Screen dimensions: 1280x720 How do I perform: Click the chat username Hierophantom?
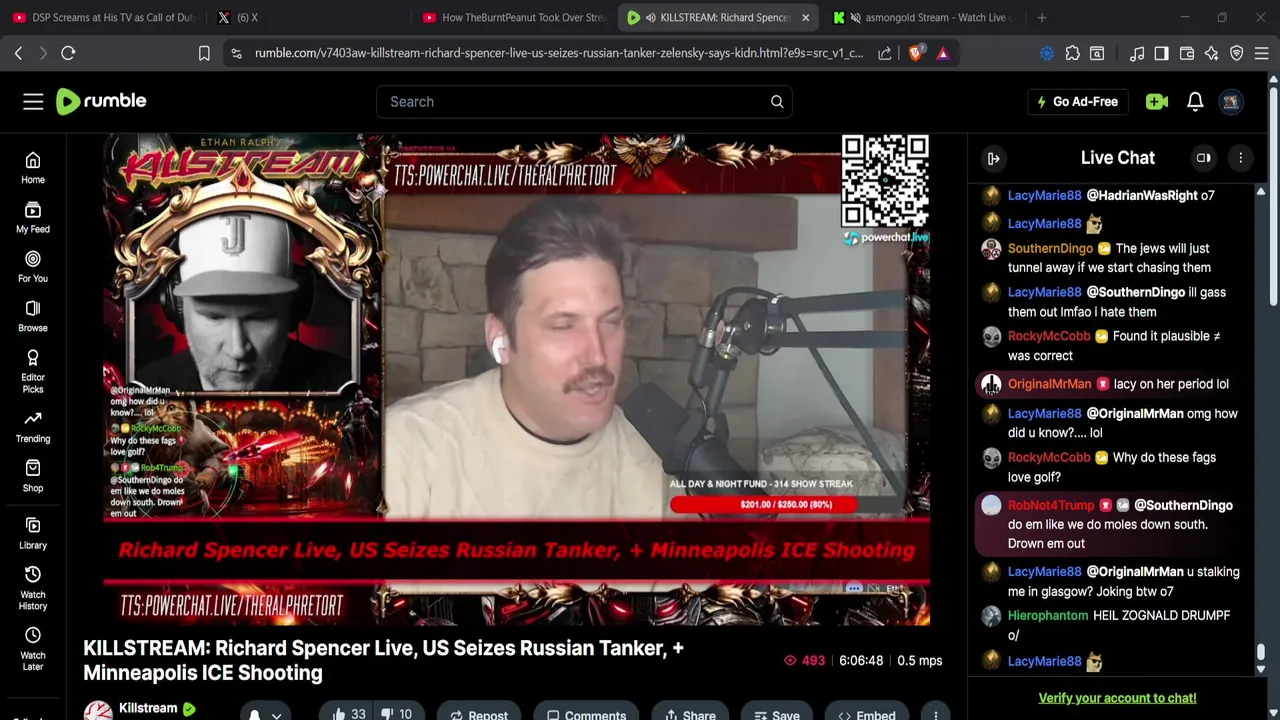click(1048, 616)
